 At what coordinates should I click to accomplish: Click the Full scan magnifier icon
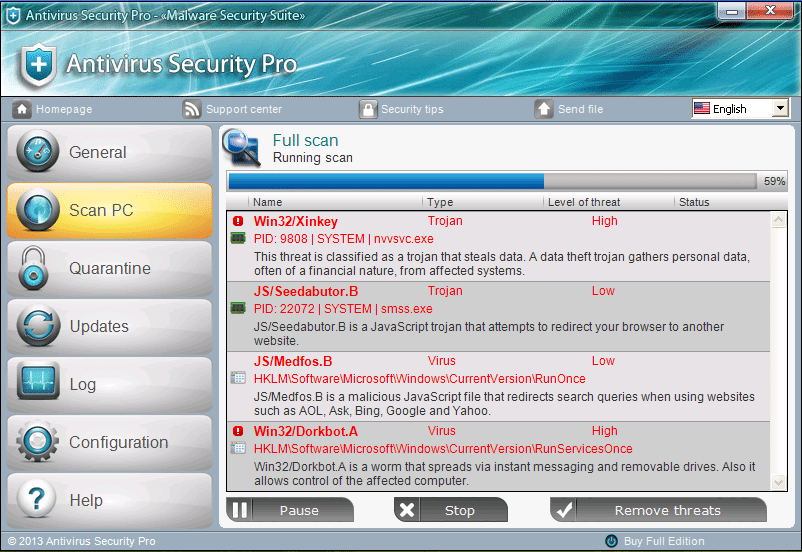(241, 148)
